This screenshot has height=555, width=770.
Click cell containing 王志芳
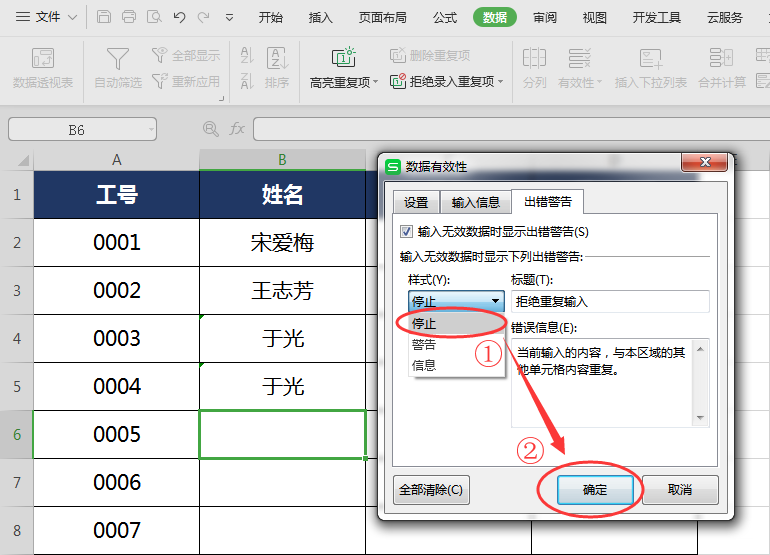tap(282, 291)
